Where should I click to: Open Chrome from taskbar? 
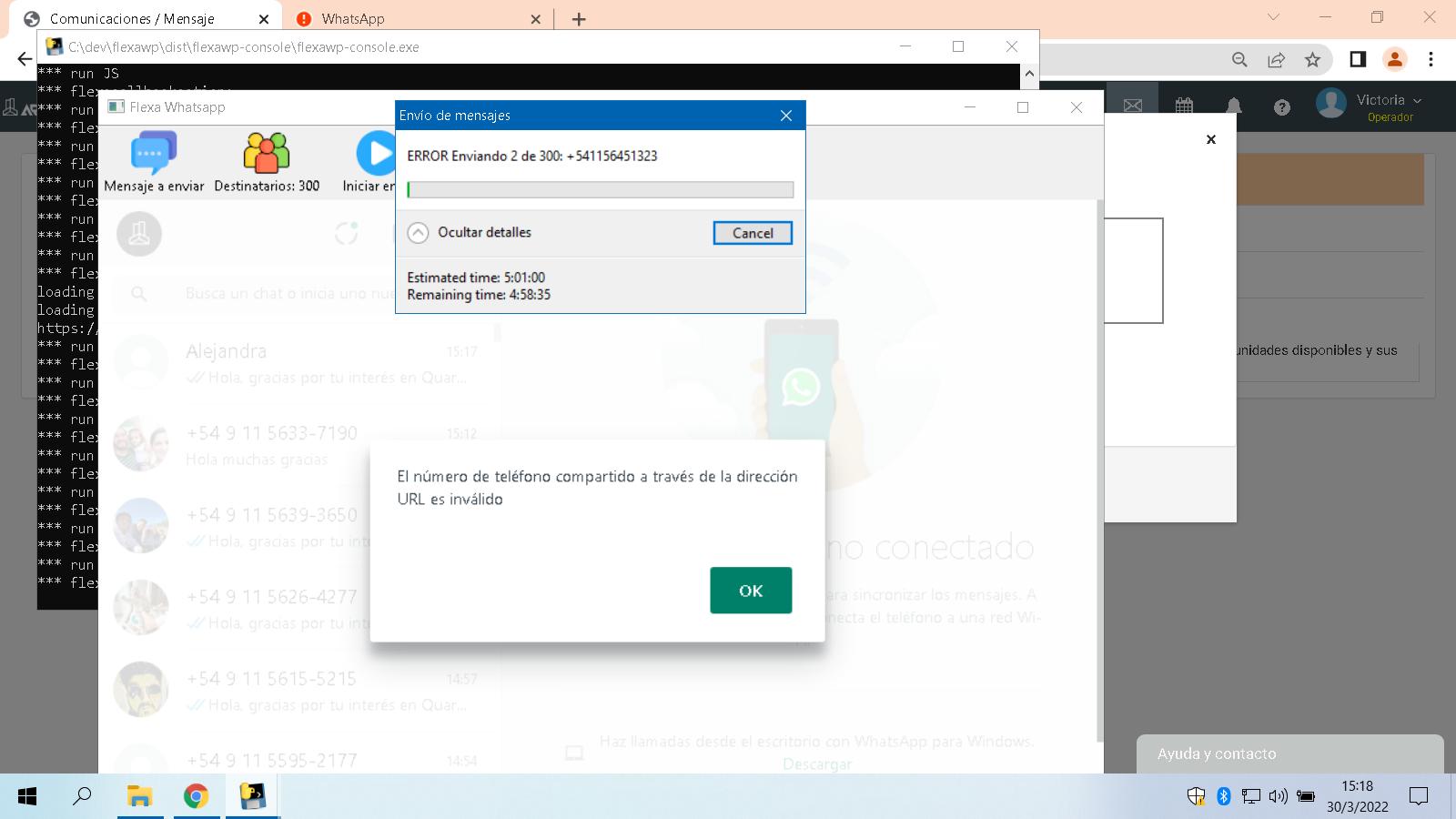(196, 796)
